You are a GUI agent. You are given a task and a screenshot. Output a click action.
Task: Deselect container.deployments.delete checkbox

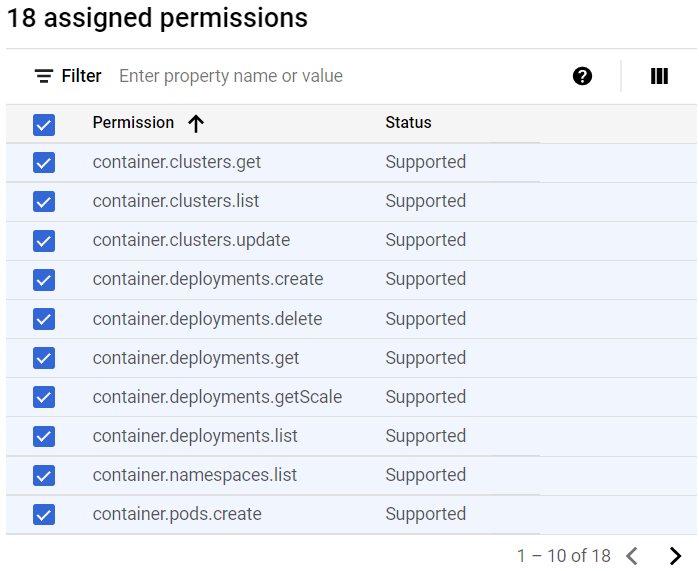pos(44,319)
